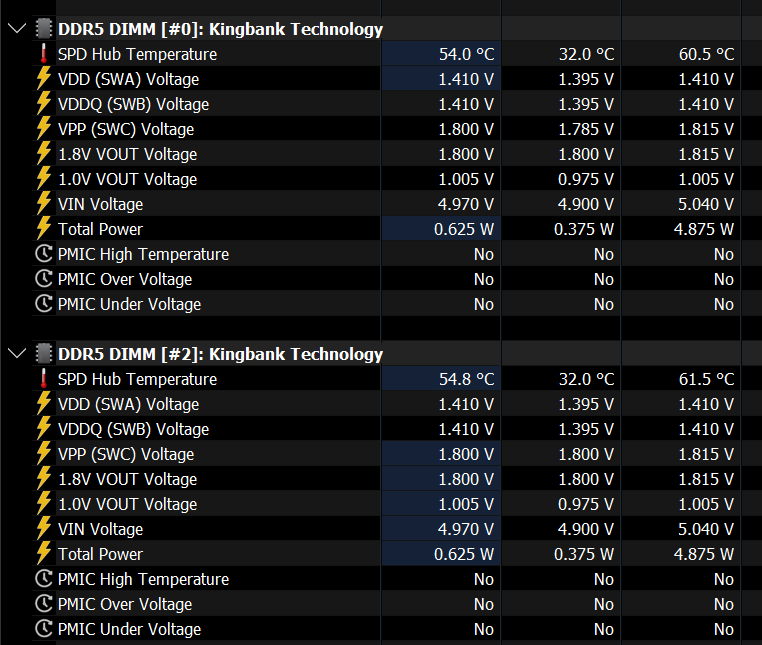Select VDD (SWA) Voltage label under DIMM [#0]

(x=129, y=79)
